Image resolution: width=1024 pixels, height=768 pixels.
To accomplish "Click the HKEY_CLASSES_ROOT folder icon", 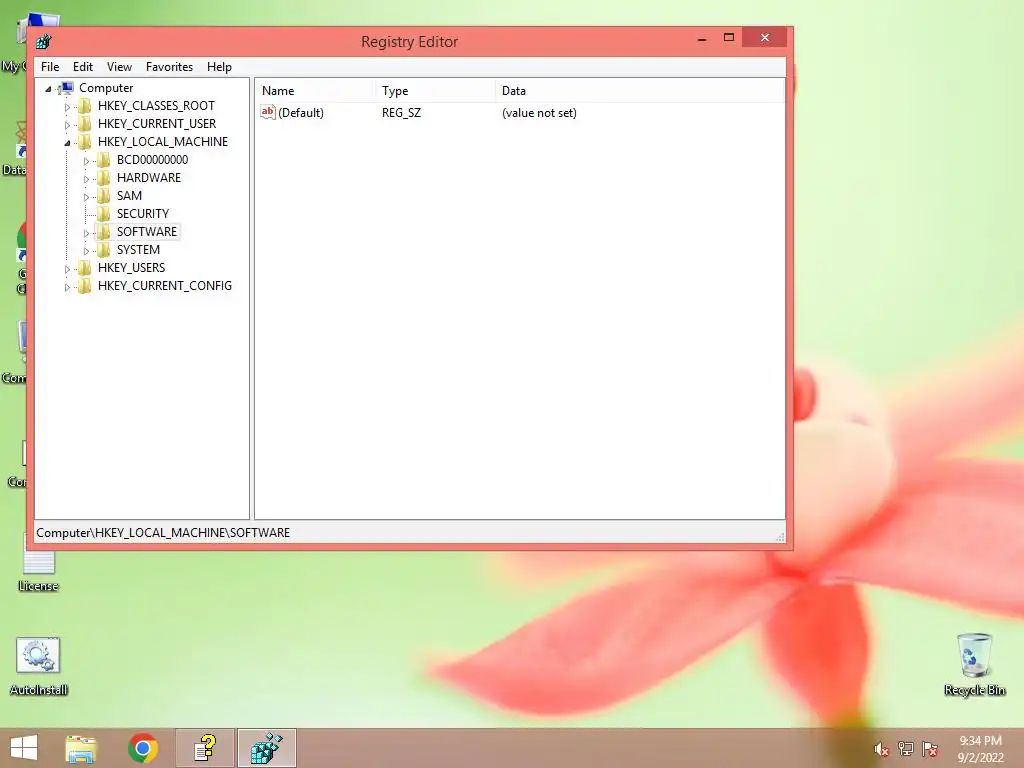I will pyautogui.click(x=84, y=106).
